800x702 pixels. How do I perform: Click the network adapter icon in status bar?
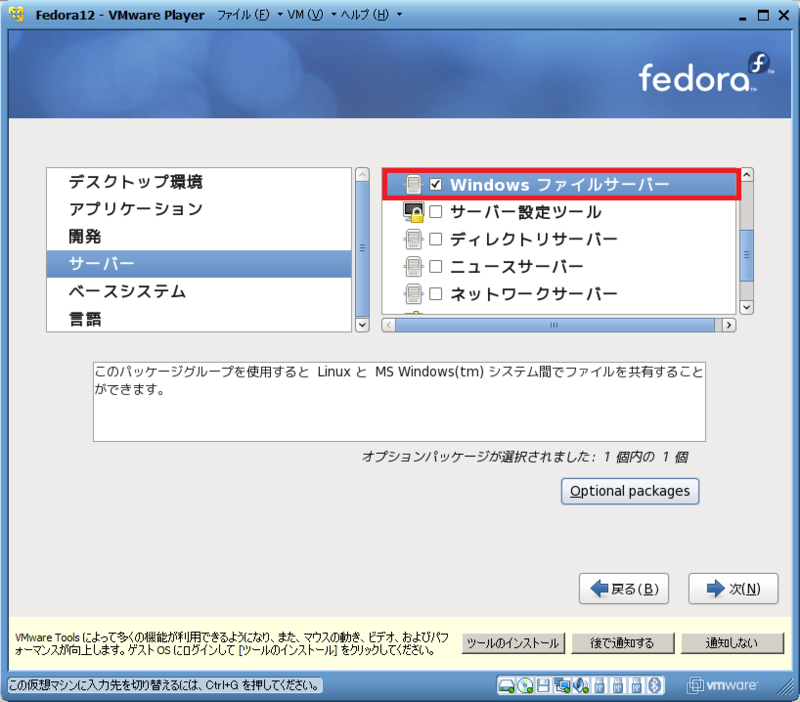pos(562,686)
